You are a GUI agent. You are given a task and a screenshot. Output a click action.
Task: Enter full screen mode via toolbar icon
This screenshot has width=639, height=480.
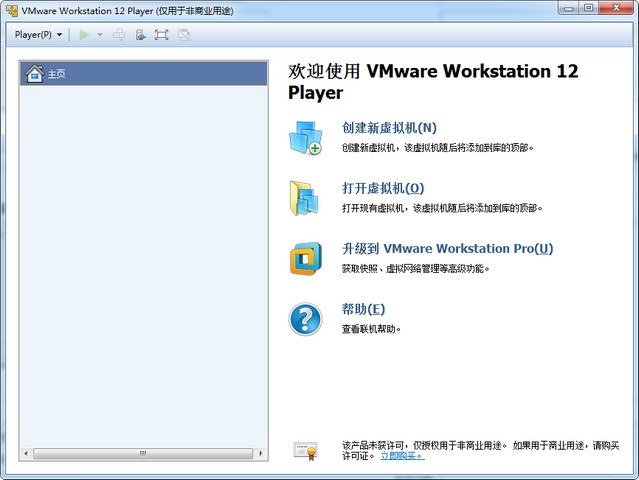(161, 35)
